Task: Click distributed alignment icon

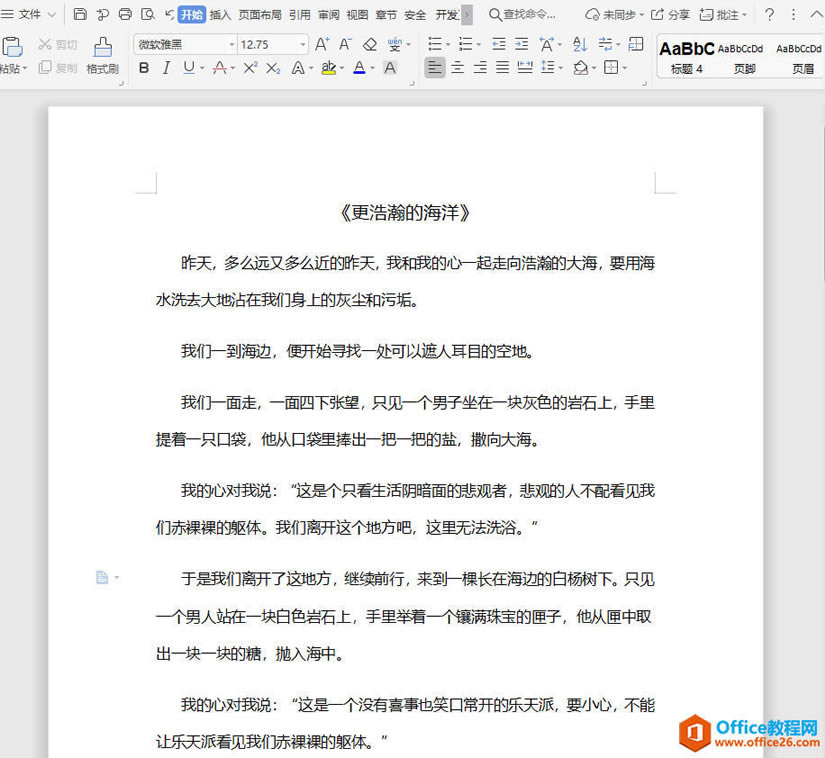Action: (525, 67)
